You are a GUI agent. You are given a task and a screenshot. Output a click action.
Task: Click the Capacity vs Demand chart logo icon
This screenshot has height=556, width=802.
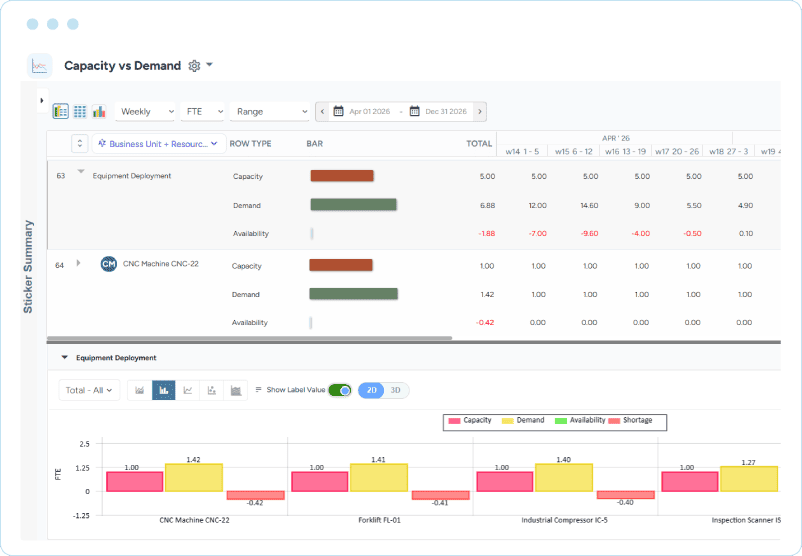[39, 66]
